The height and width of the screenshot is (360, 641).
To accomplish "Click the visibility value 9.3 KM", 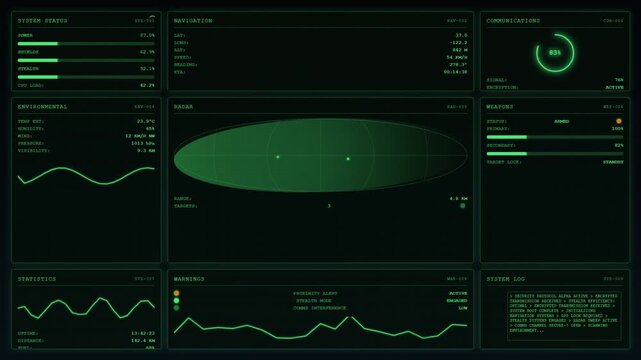I will point(146,151).
